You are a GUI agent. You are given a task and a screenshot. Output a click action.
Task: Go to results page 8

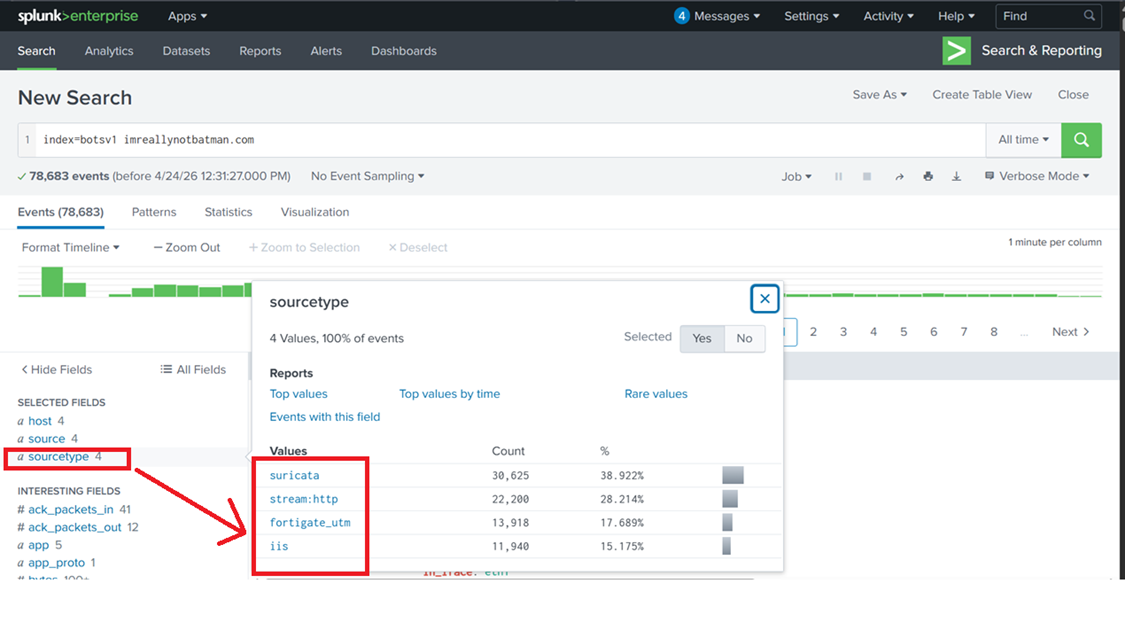[994, 332]
